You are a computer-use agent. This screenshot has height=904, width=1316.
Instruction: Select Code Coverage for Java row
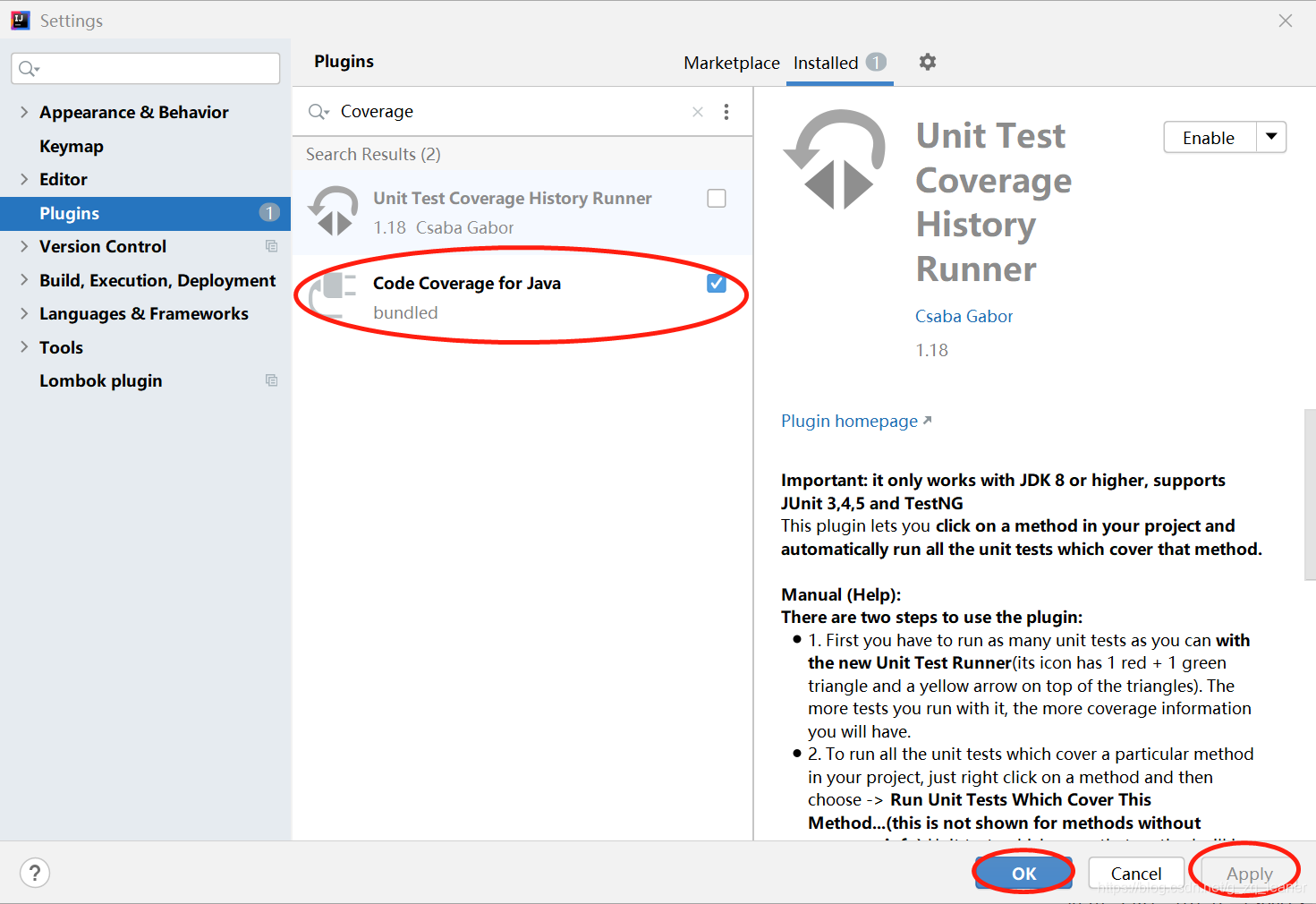tap(522, 297)
